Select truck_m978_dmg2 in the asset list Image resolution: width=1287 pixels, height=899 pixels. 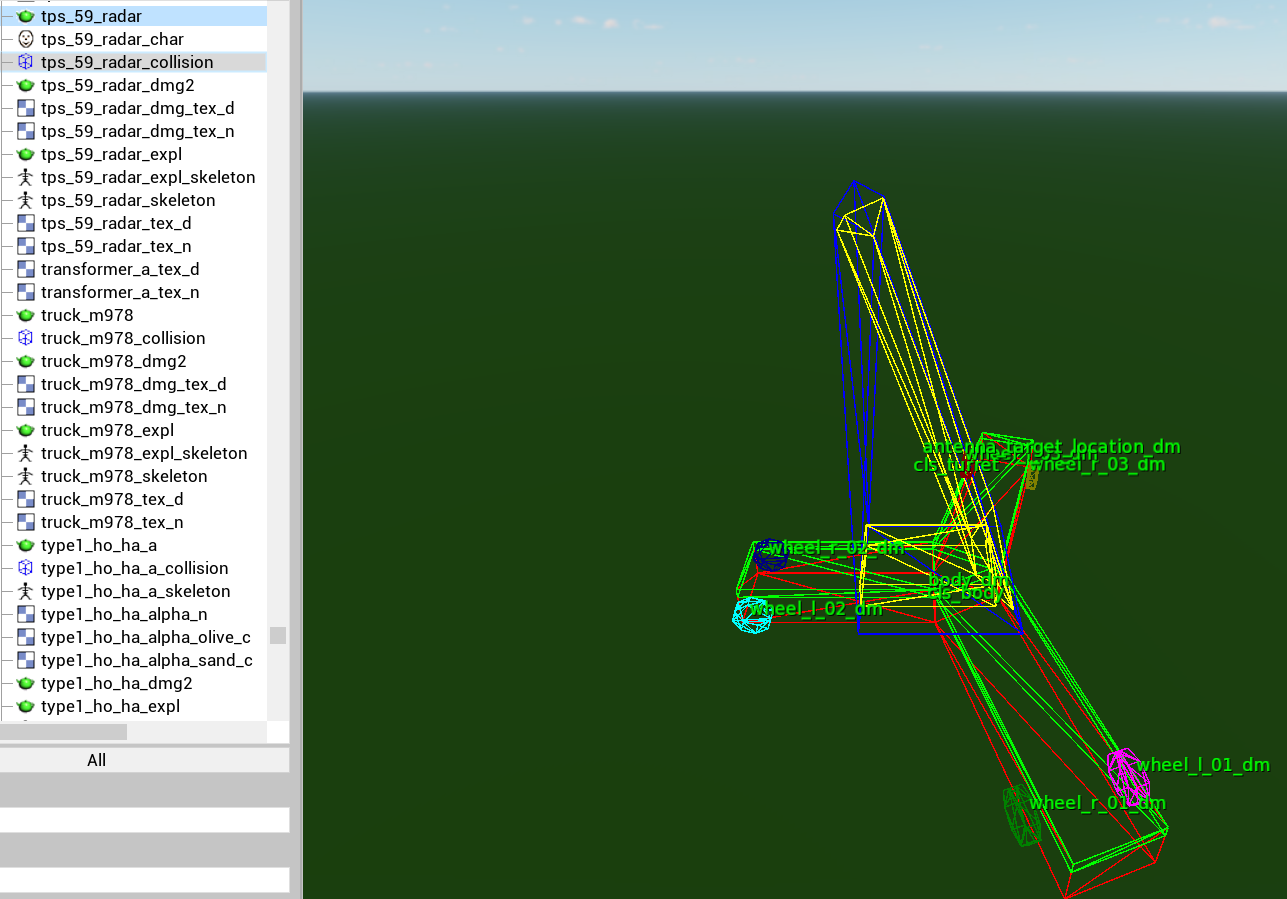(113, 361)
